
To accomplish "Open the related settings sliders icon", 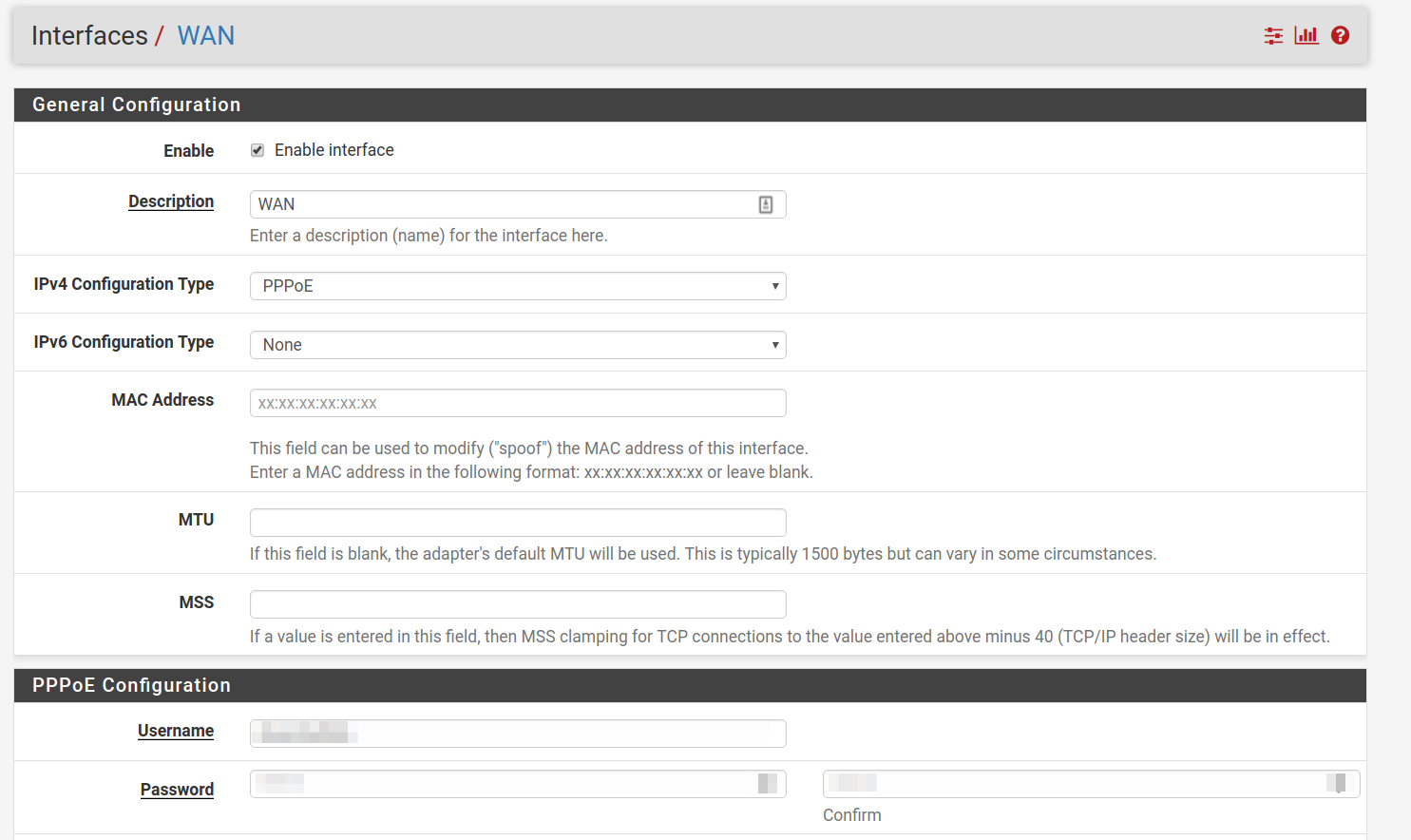I will [x=1273, y=35].
